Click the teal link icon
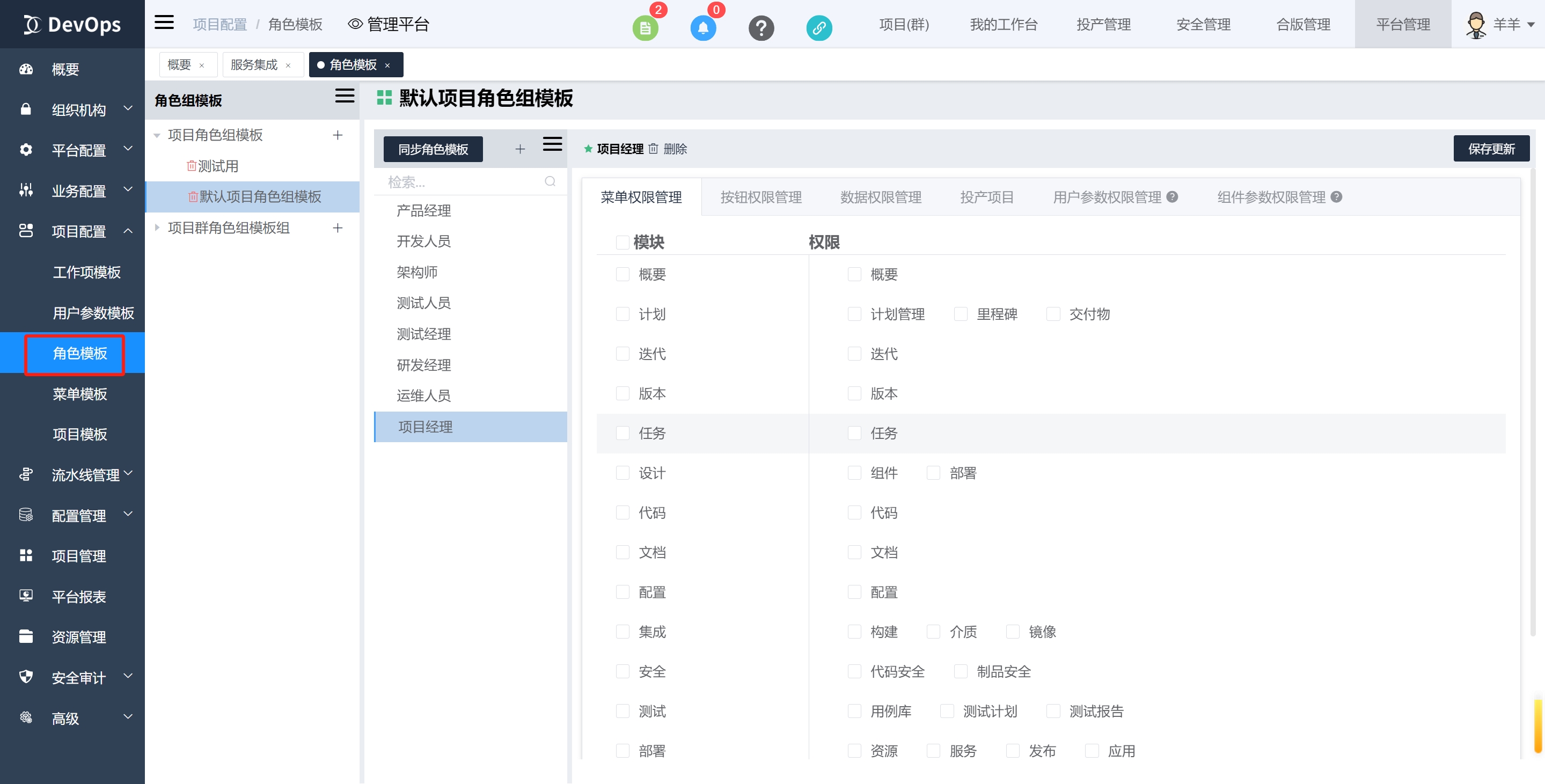Image resolution: width=1545 pixels, height=784 pixels. 819,27
